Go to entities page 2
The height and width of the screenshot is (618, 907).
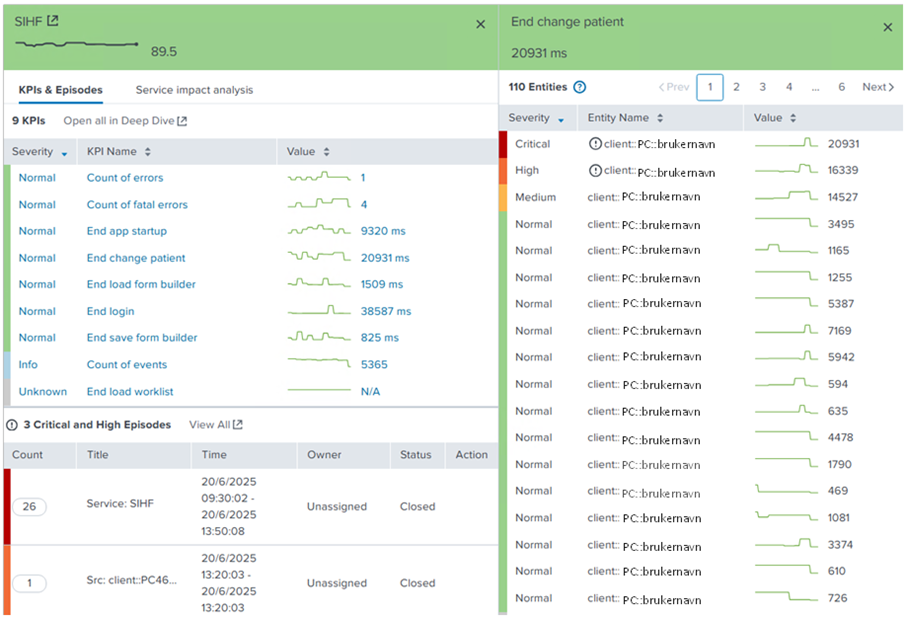(736, 87)
